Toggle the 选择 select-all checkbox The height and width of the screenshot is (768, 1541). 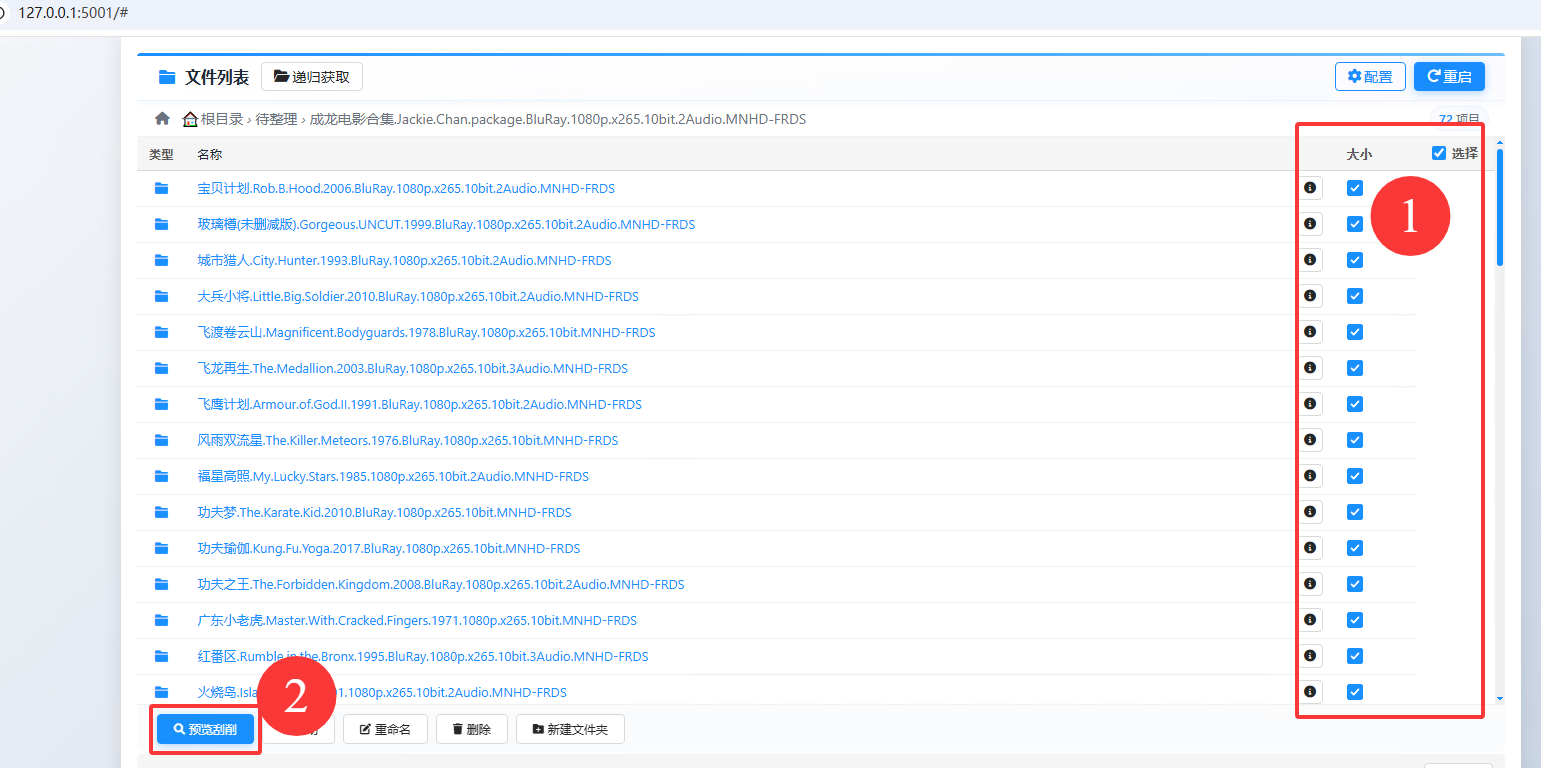(1439, 153)
